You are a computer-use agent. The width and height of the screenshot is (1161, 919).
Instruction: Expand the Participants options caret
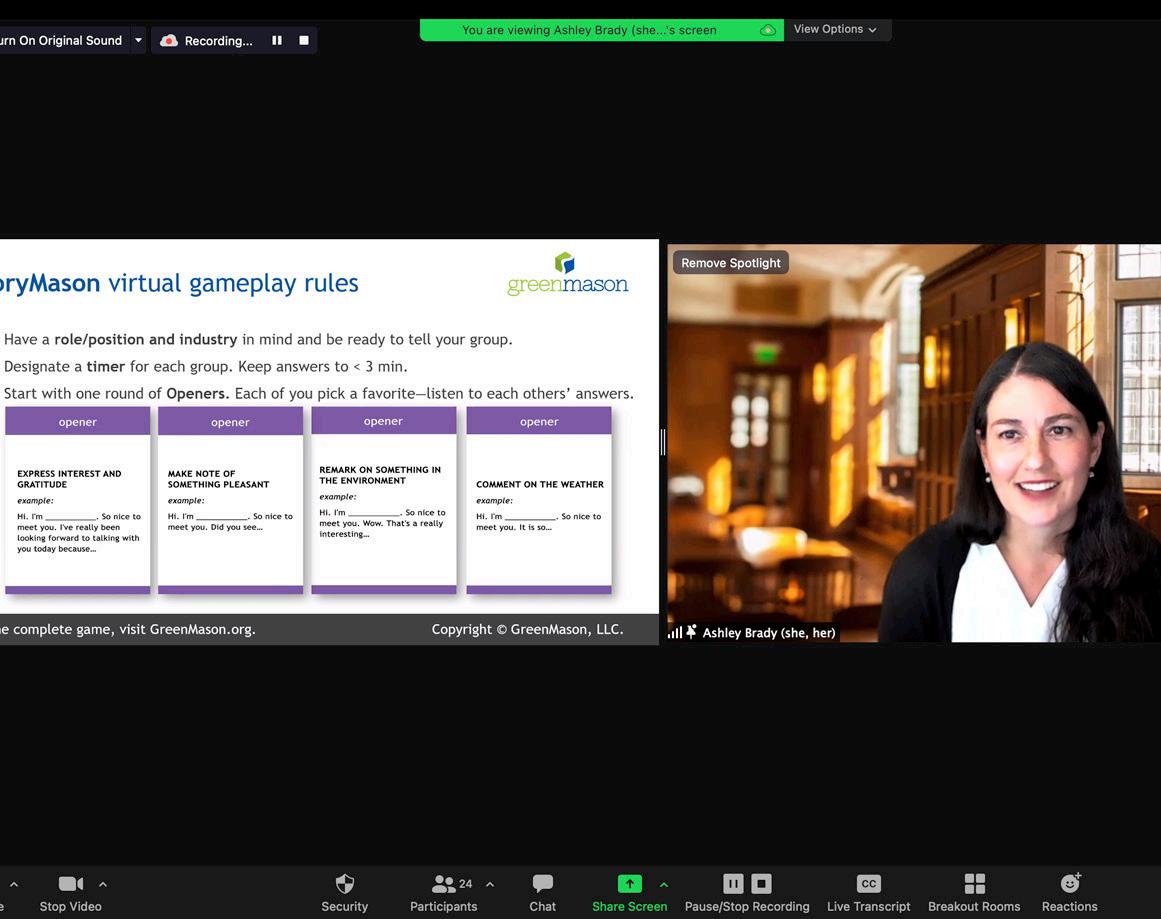(490, 884)
